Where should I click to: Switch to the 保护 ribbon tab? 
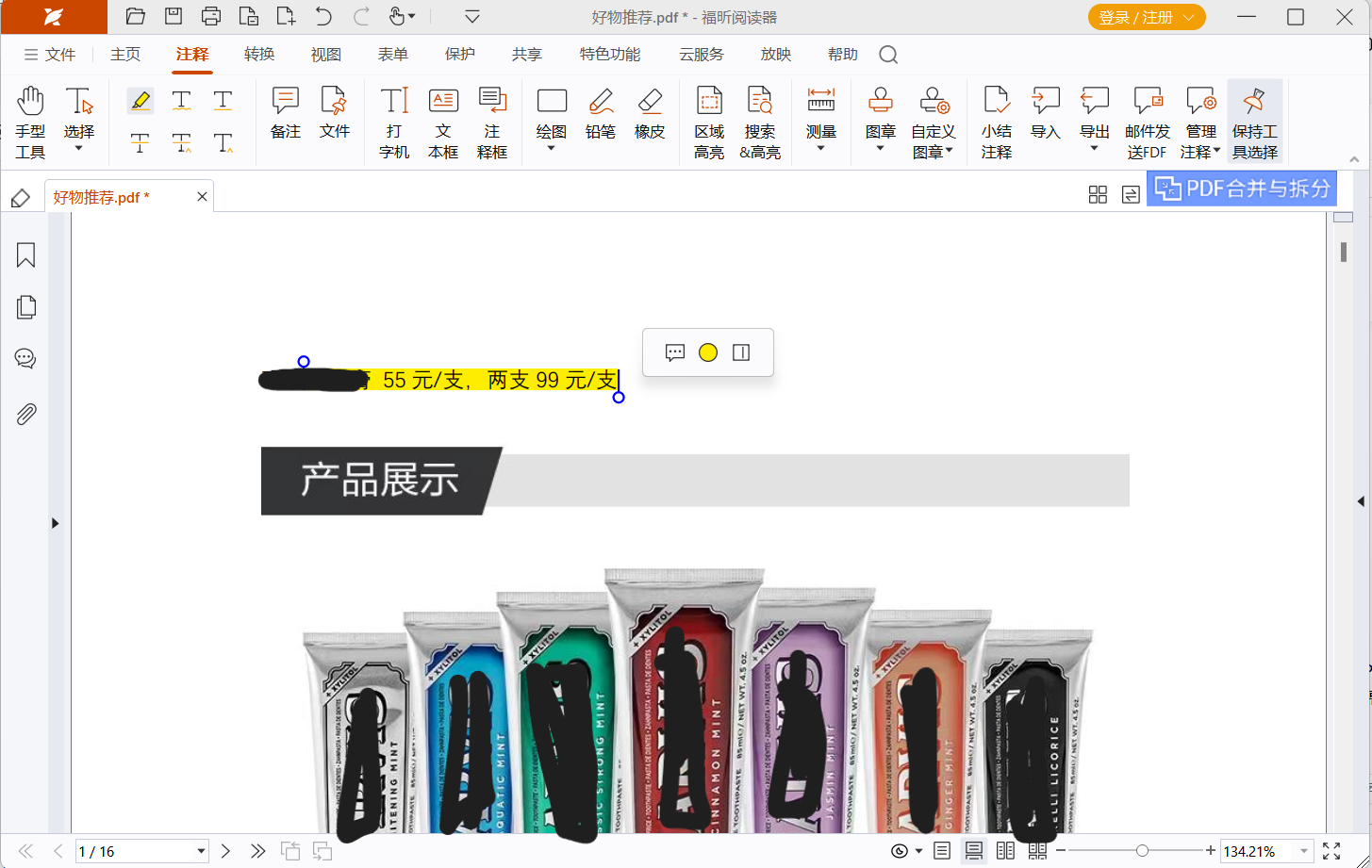click(460, 55)
